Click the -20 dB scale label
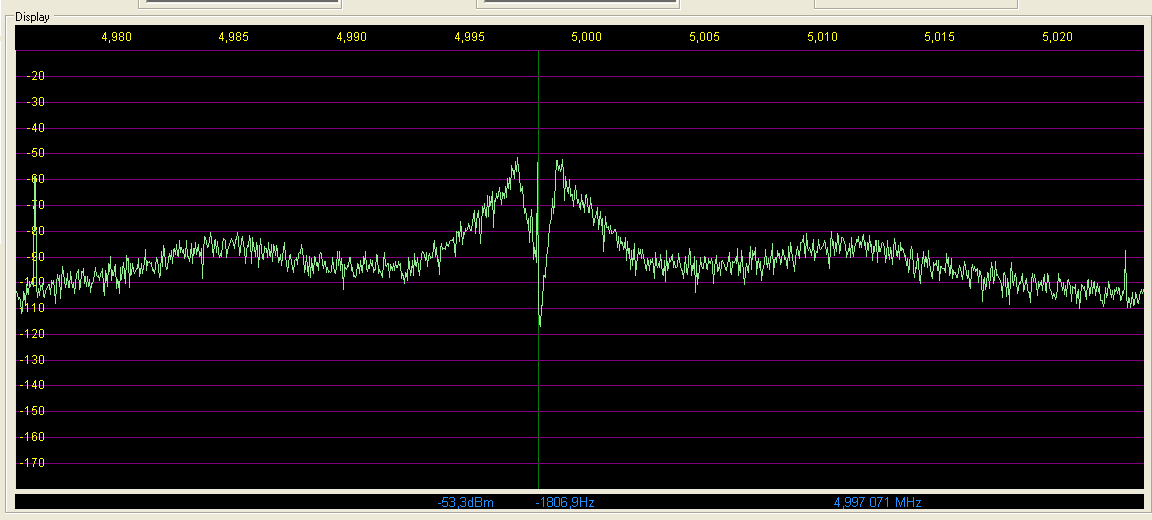This screenshot has height=520, width=1152. click(37, 76)
